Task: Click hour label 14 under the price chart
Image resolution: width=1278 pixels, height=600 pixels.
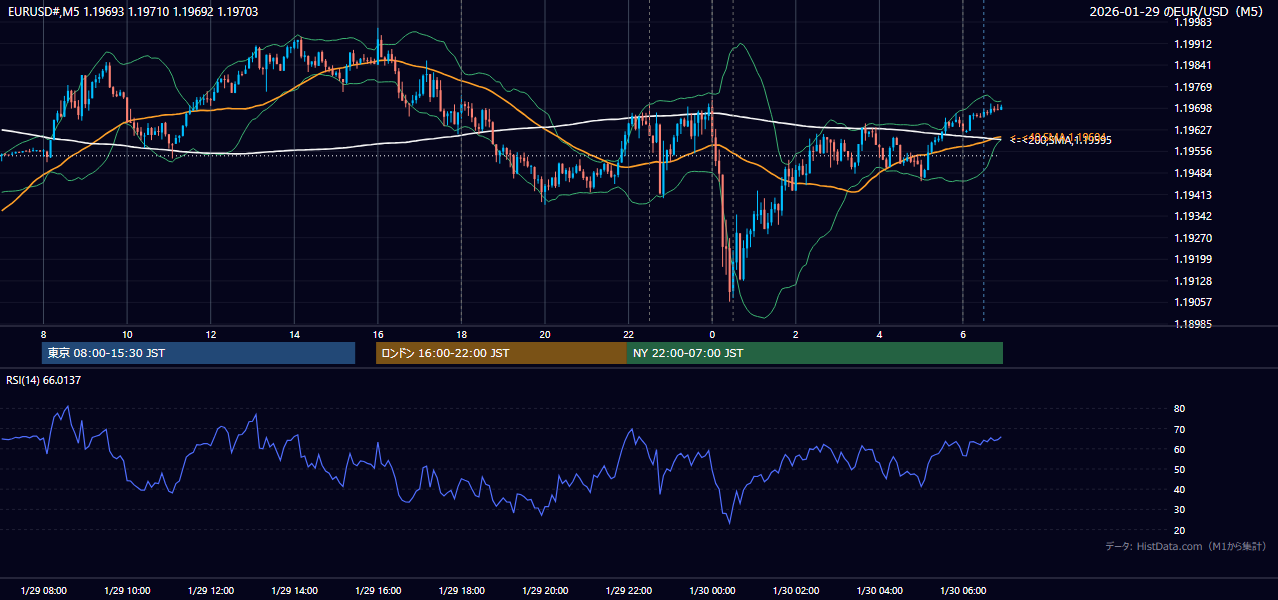Action: tap(294, 334)
